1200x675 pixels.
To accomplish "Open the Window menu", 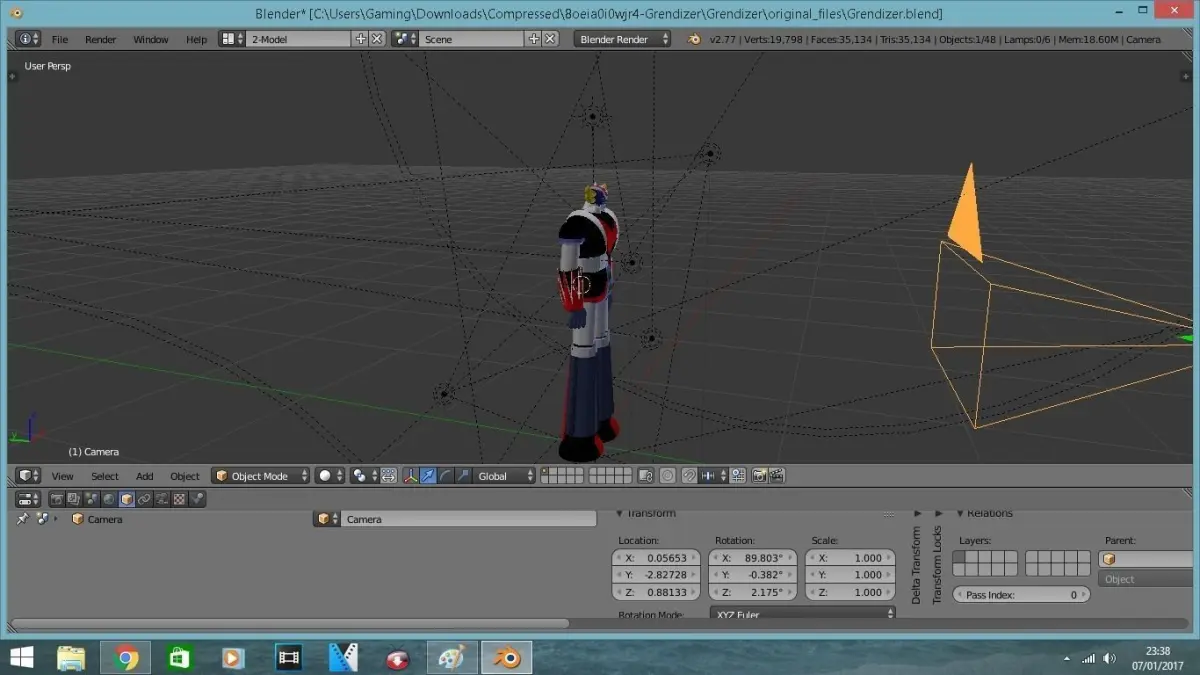I will tap(151, 39).
